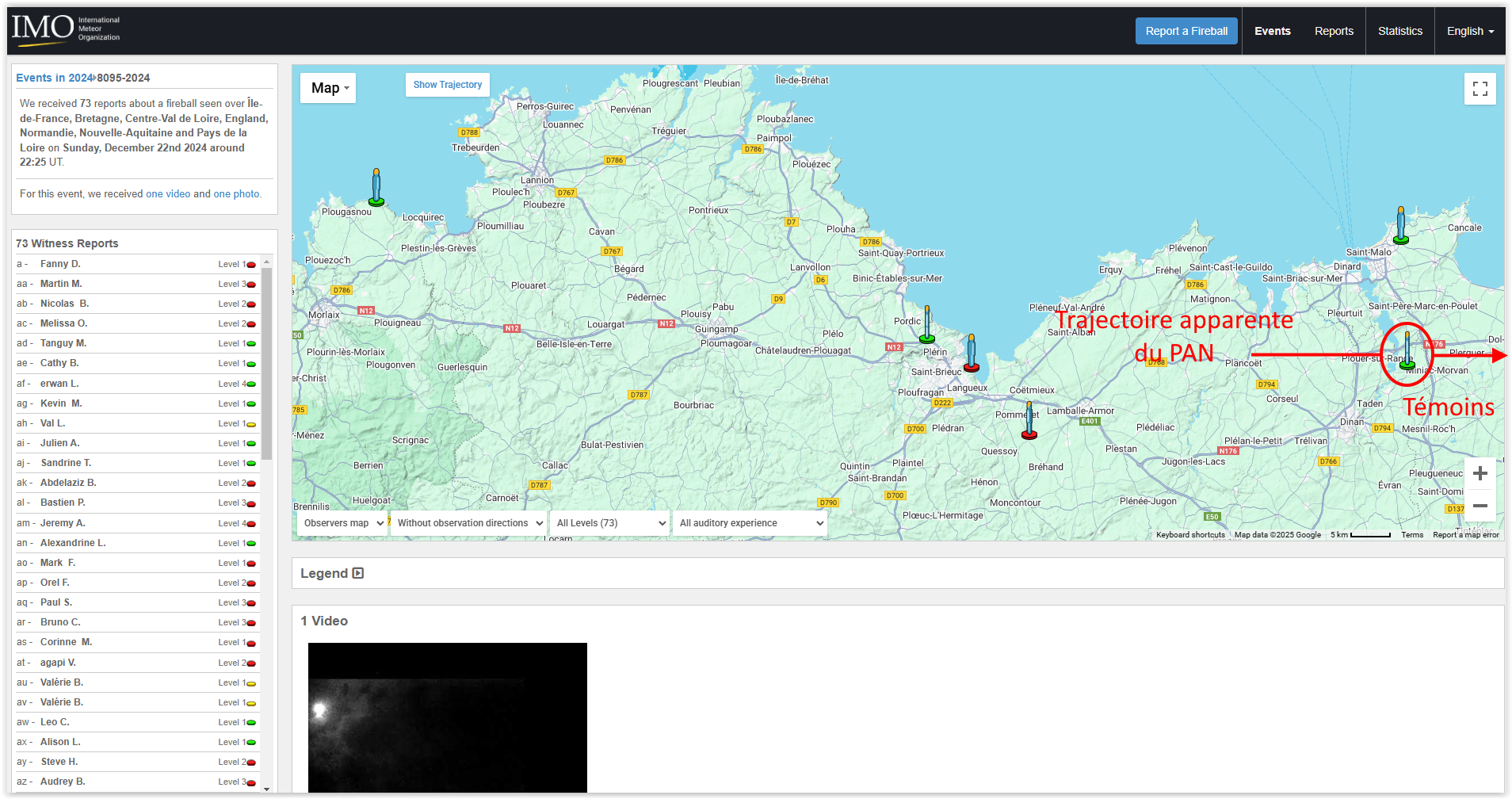Open the Statistics menu item
The height and width of the screenshot is (799, 1512).
(x=1399, y=31)
